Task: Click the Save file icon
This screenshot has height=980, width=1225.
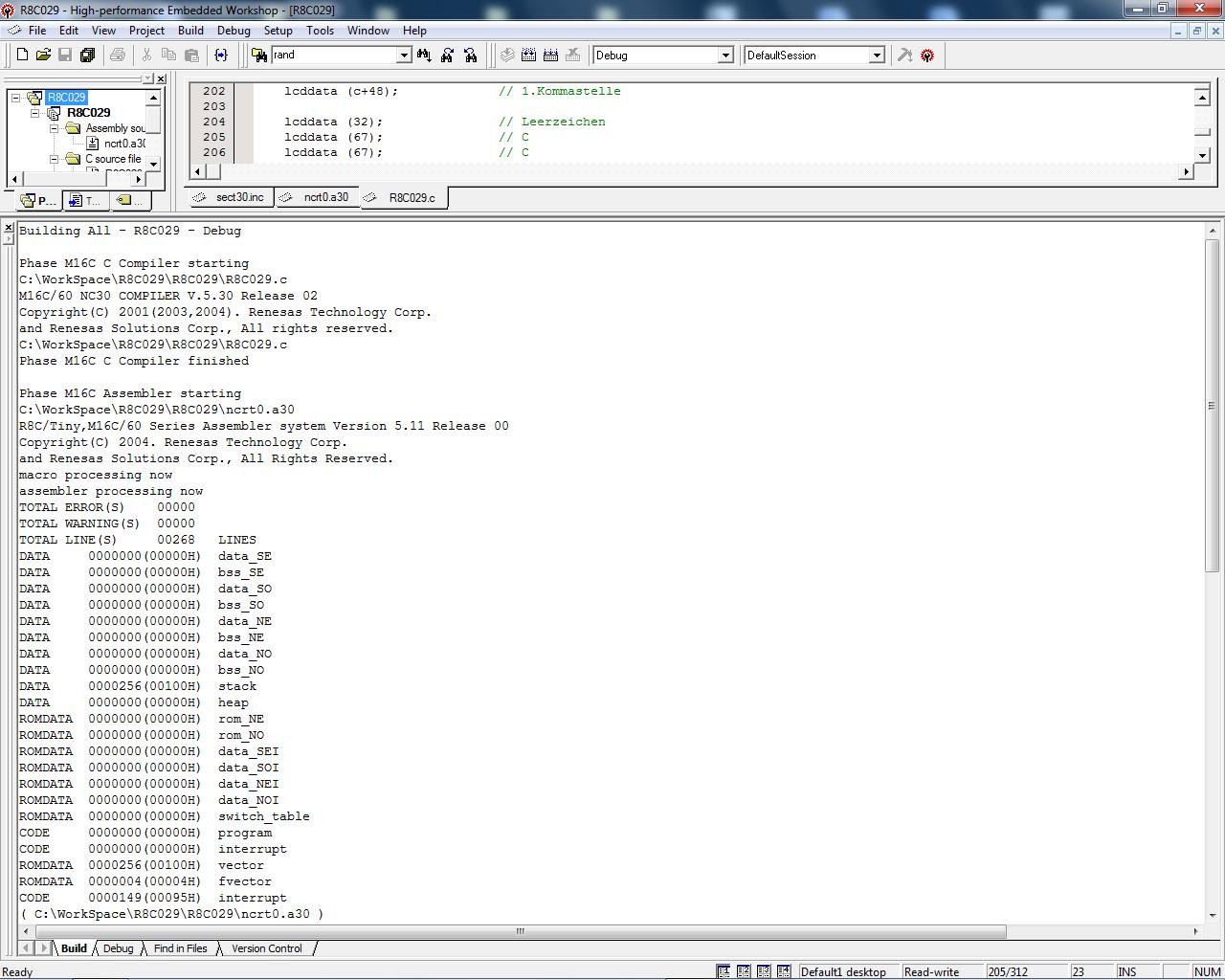Action: click(x=65, y=56)
